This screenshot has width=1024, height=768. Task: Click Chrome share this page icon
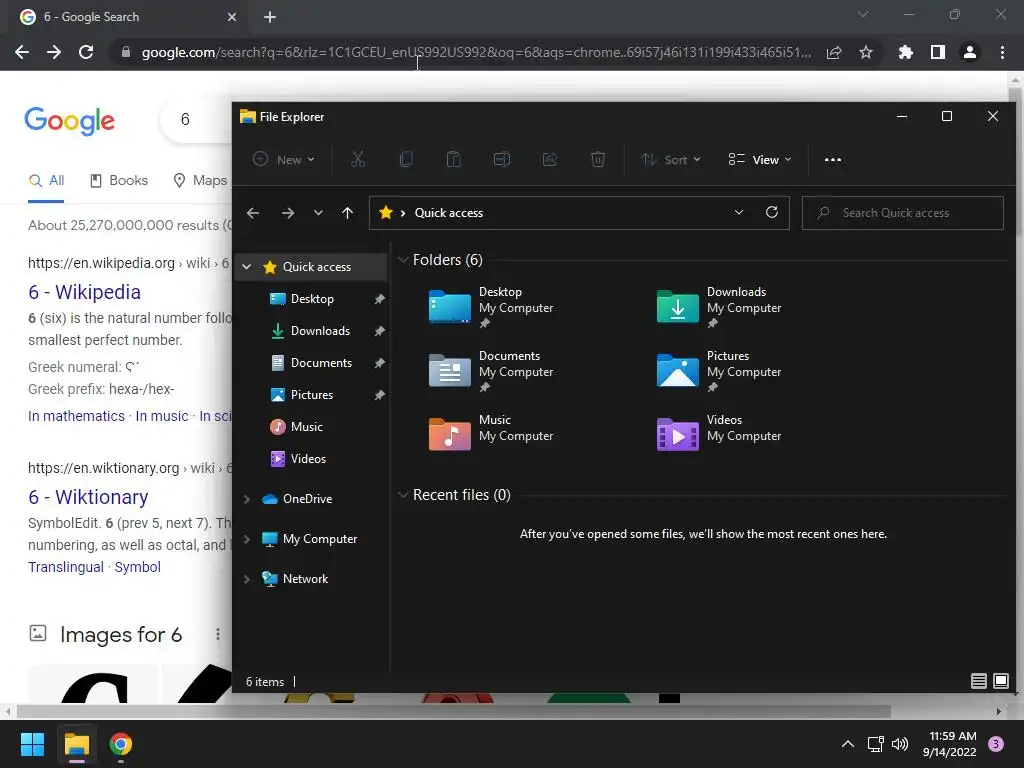tap(834, 52)
